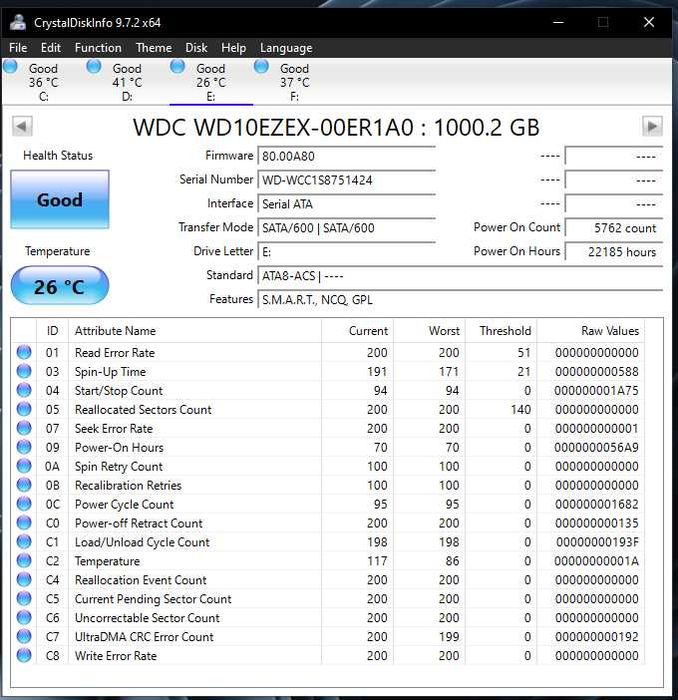The width and height of the screenshot is (678, 700).
Task: Click the Features field S.M.A.R.T., NCQ, GPL
Action: point(460,300)
